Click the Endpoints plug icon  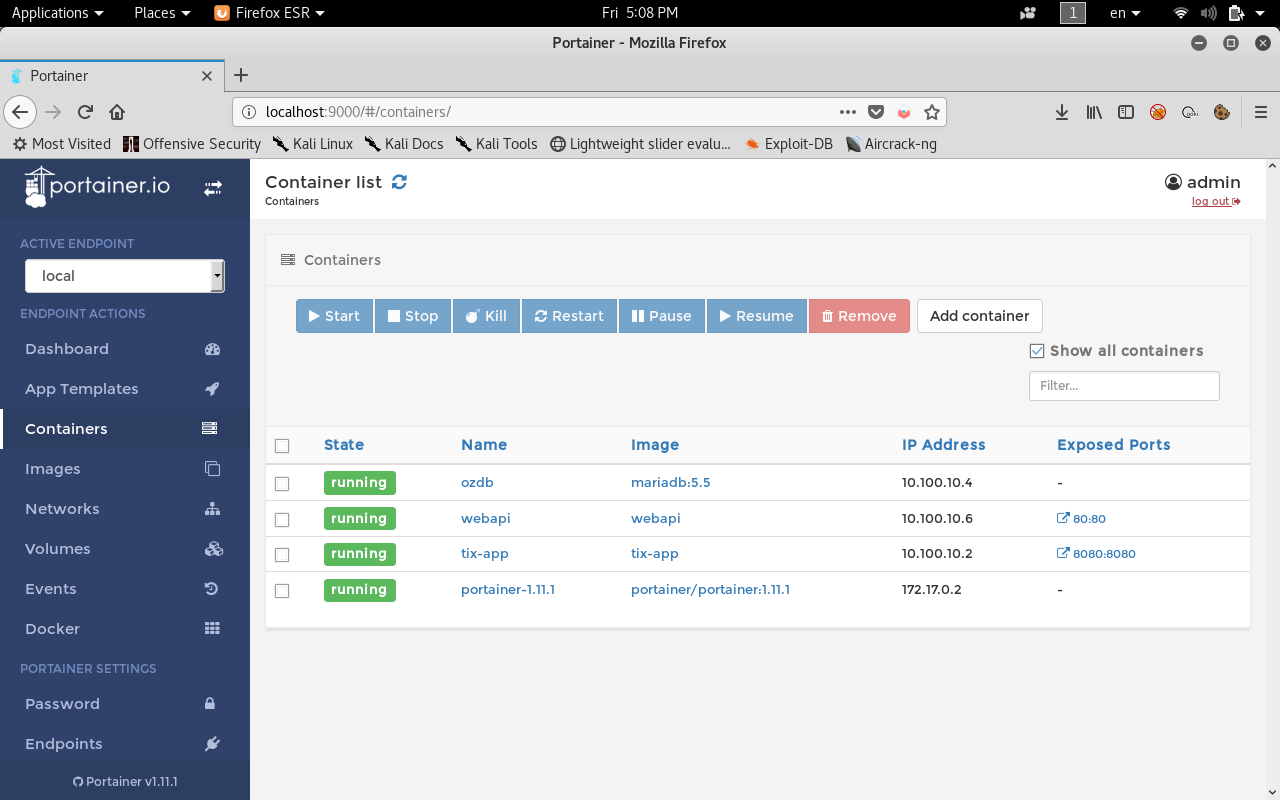[211, 744]
